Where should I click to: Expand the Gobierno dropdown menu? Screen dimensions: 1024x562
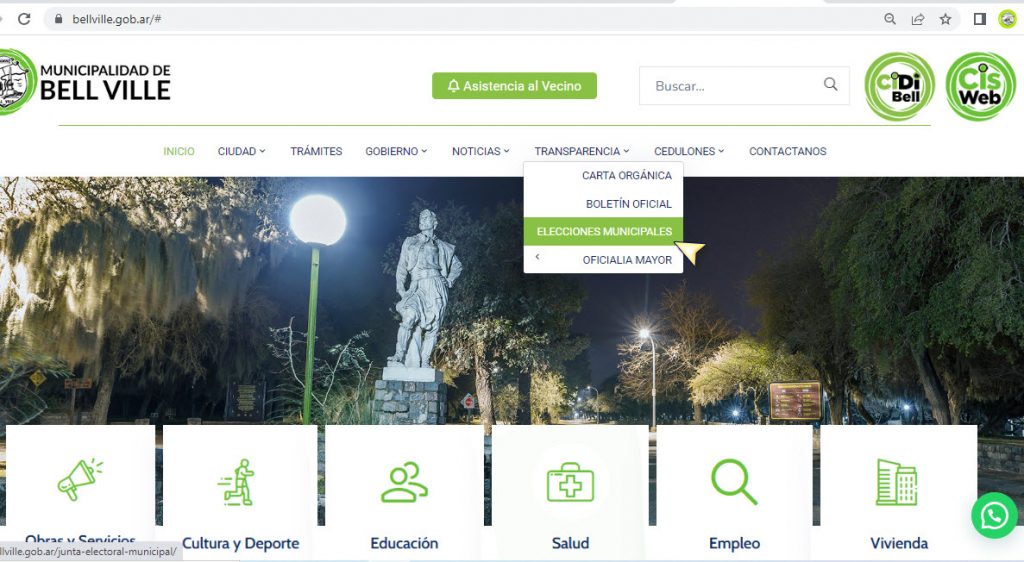[396, 151]
